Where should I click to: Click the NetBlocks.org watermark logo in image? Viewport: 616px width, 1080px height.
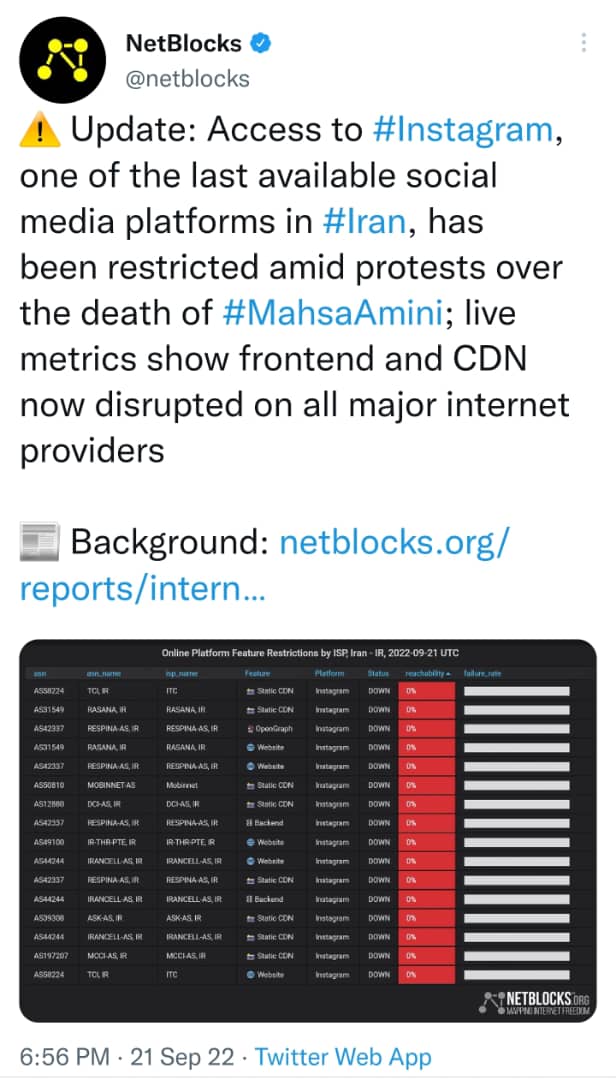click(536, 1001)
